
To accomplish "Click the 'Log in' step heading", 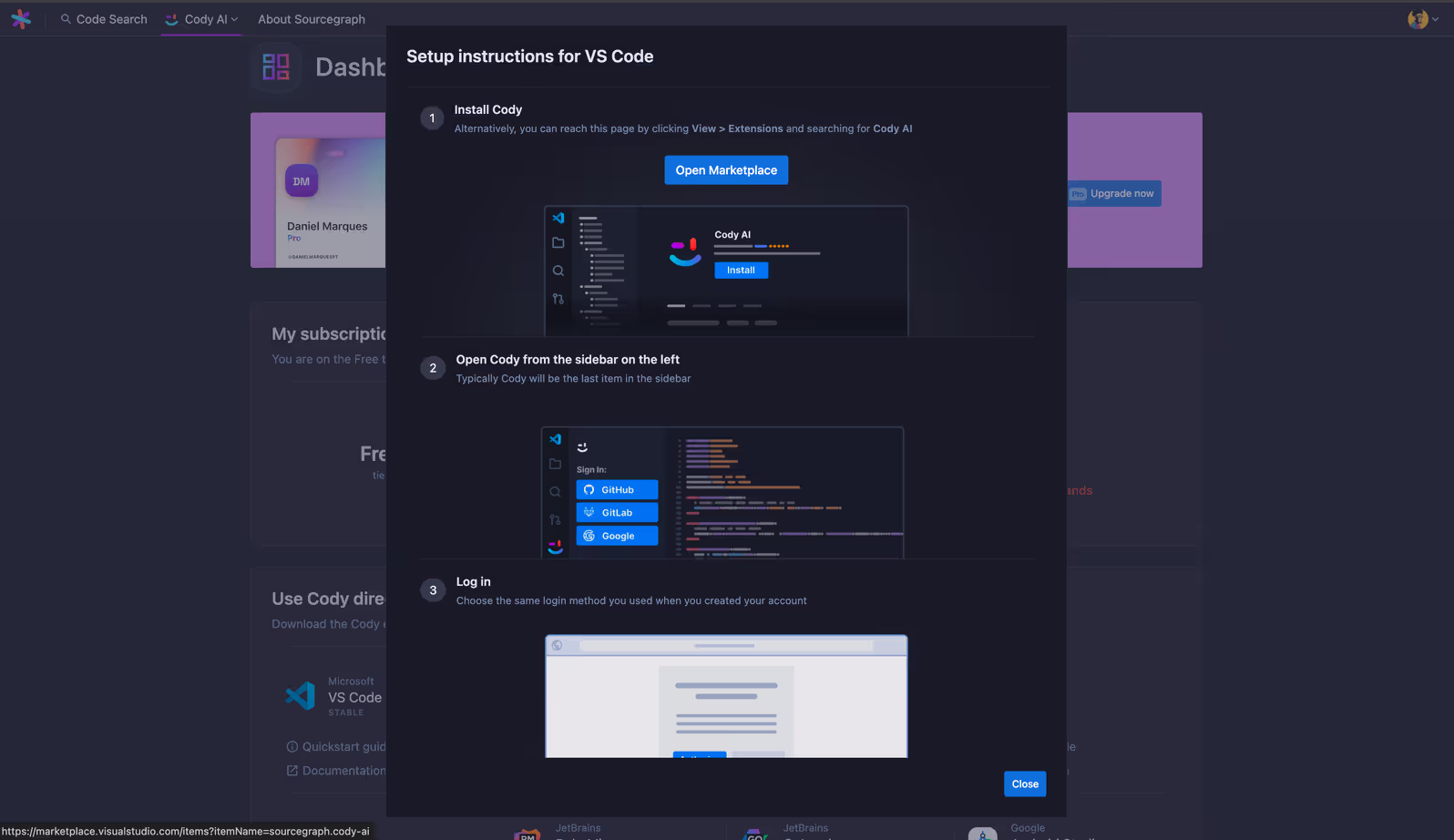I will tap(474, 581).
